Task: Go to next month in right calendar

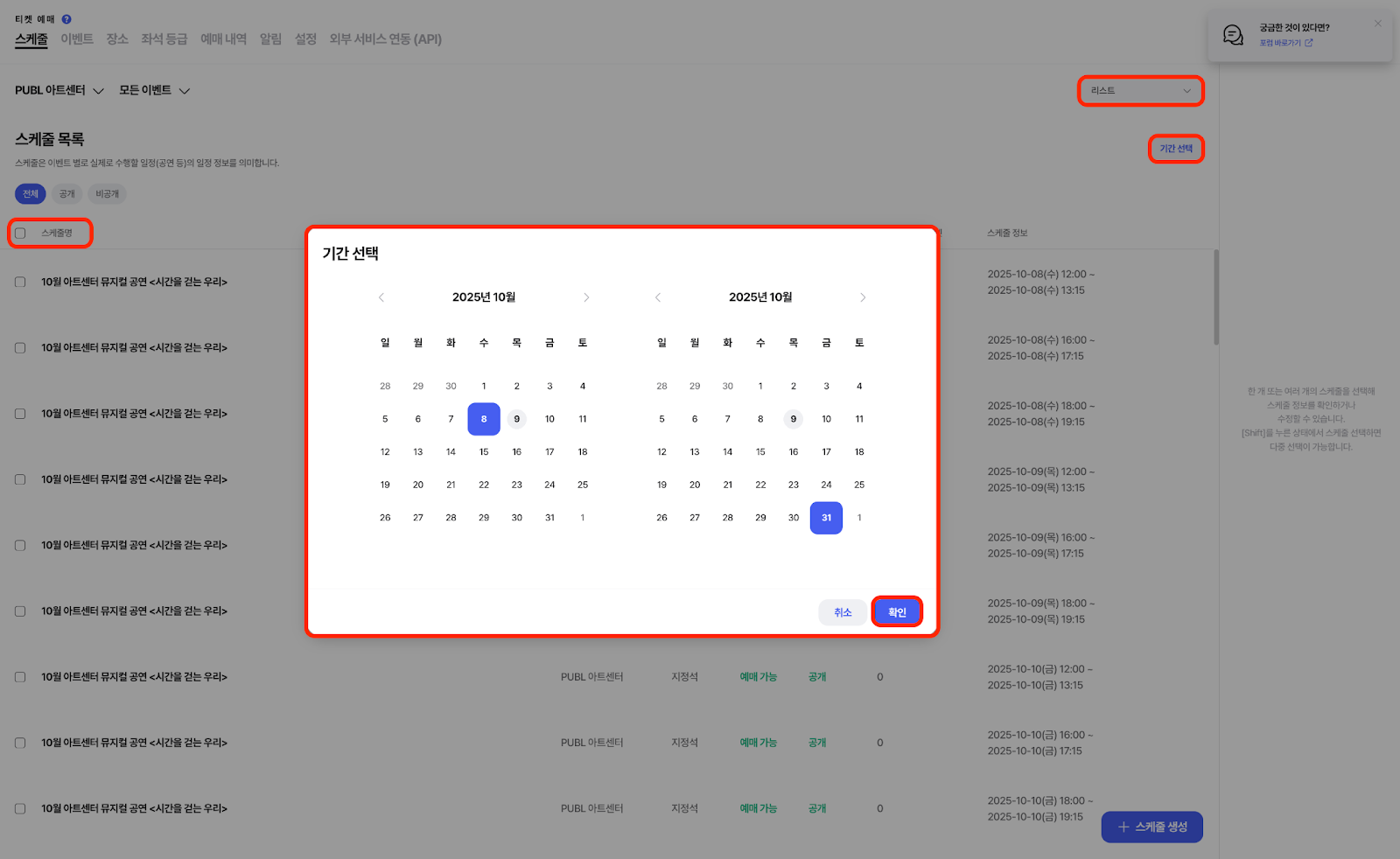Action: [x=863, y=297]
